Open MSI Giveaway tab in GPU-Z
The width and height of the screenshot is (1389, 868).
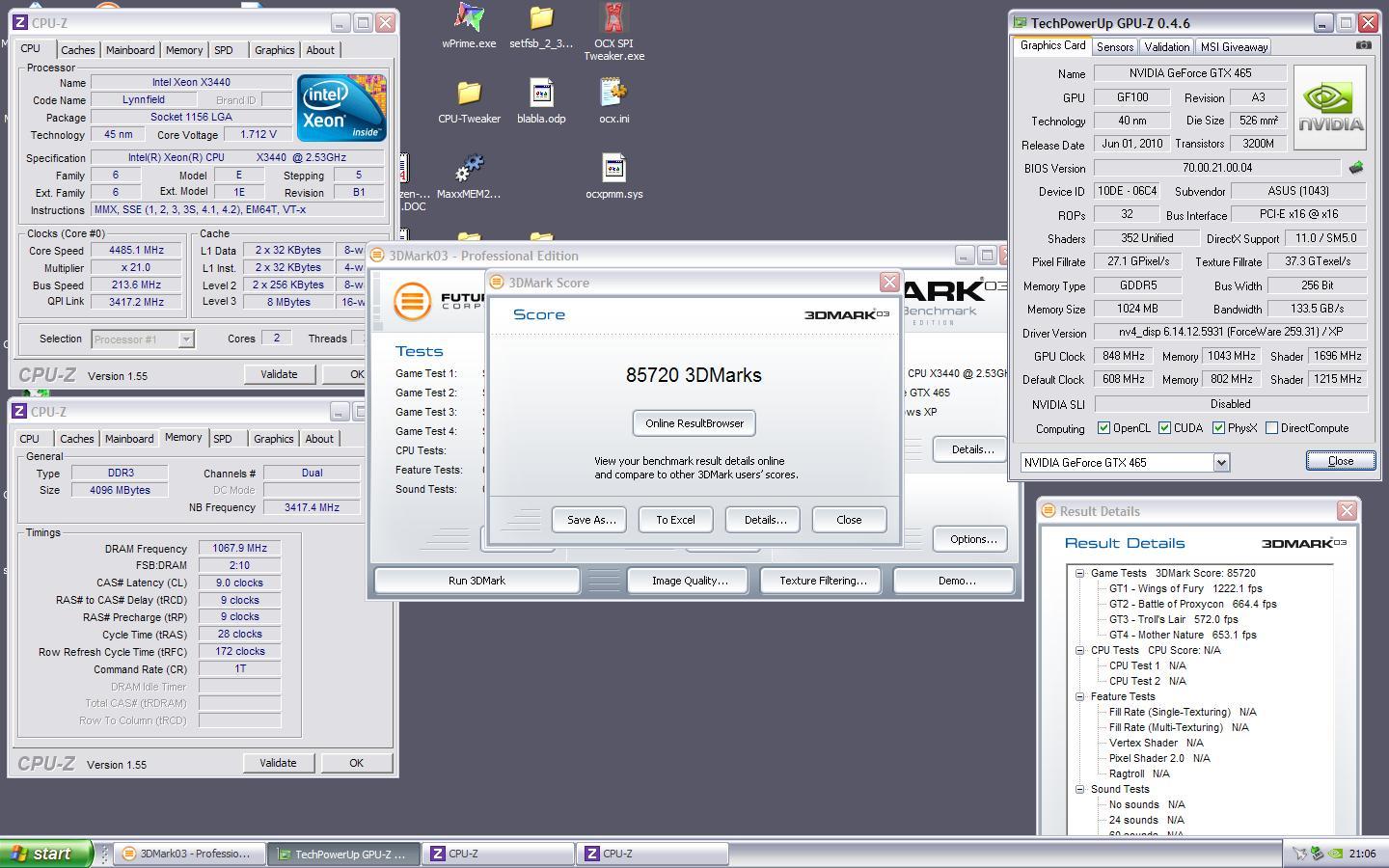[x=1234, y=47]
